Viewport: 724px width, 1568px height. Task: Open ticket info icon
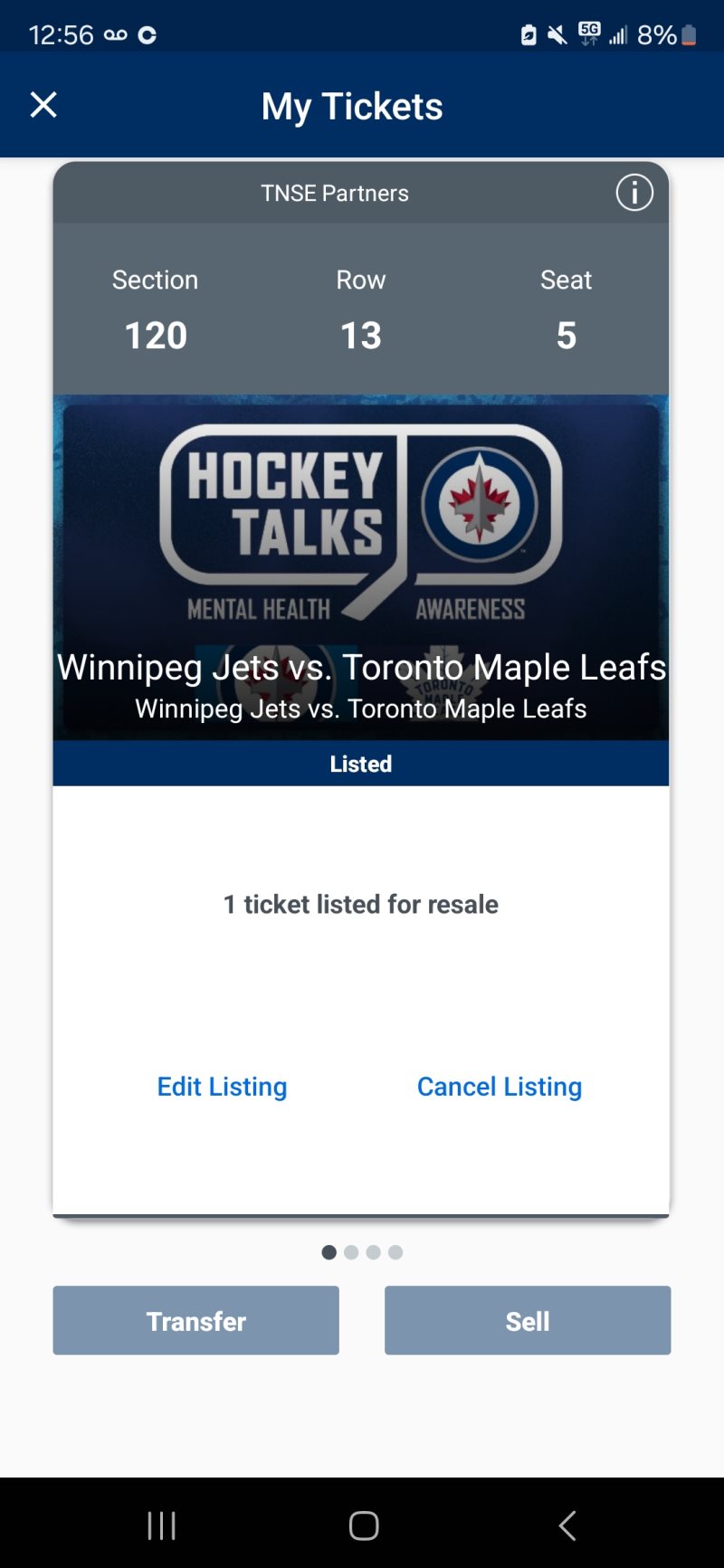(x=634, y=193)
